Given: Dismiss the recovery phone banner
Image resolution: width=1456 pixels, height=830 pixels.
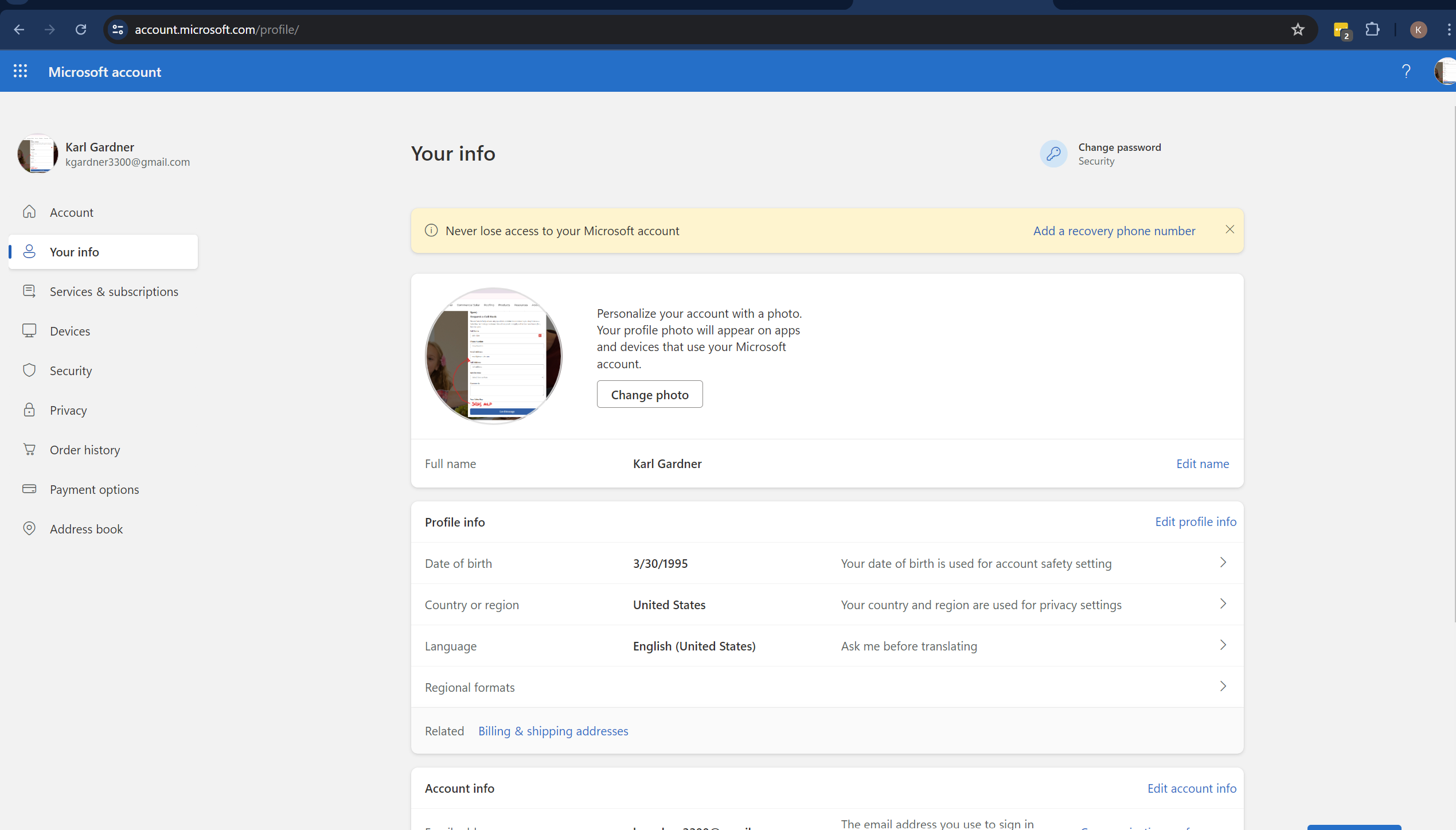Looking at the screenshot, I should 1229,229.
